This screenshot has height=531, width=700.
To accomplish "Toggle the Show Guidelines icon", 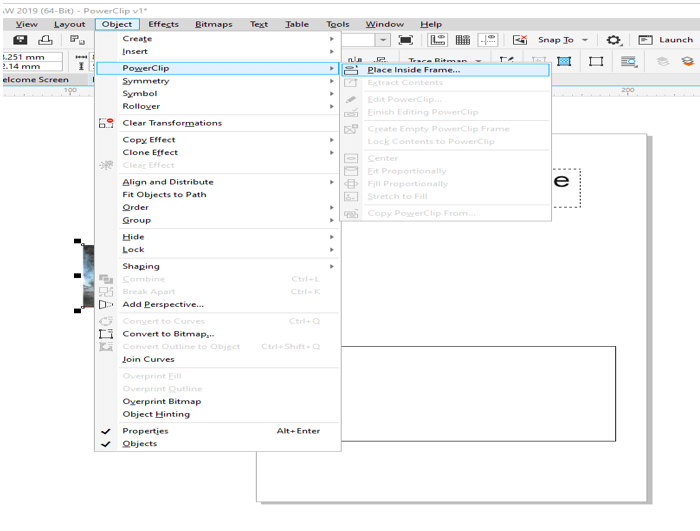I will tap(488, 40).
